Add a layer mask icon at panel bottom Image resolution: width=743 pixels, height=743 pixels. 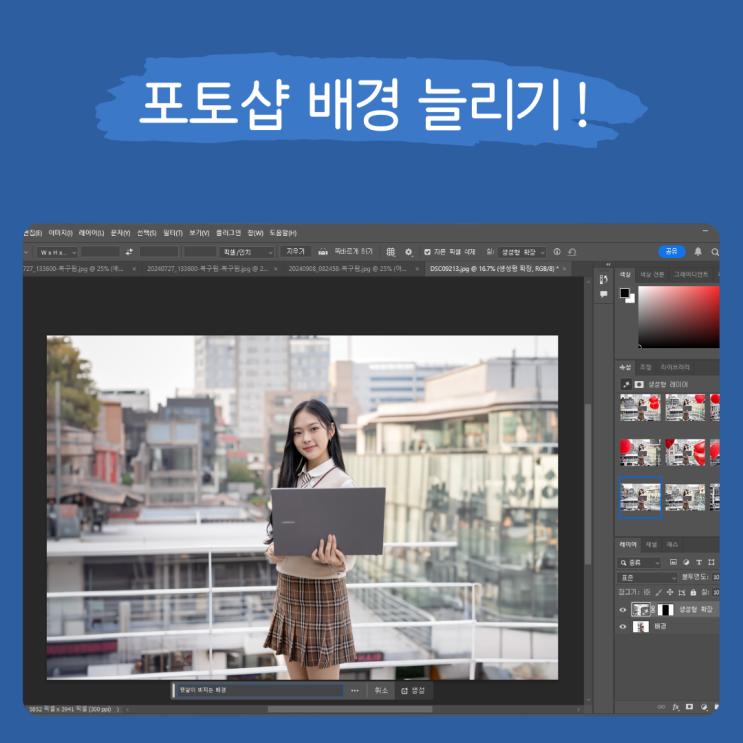[689, 707]
